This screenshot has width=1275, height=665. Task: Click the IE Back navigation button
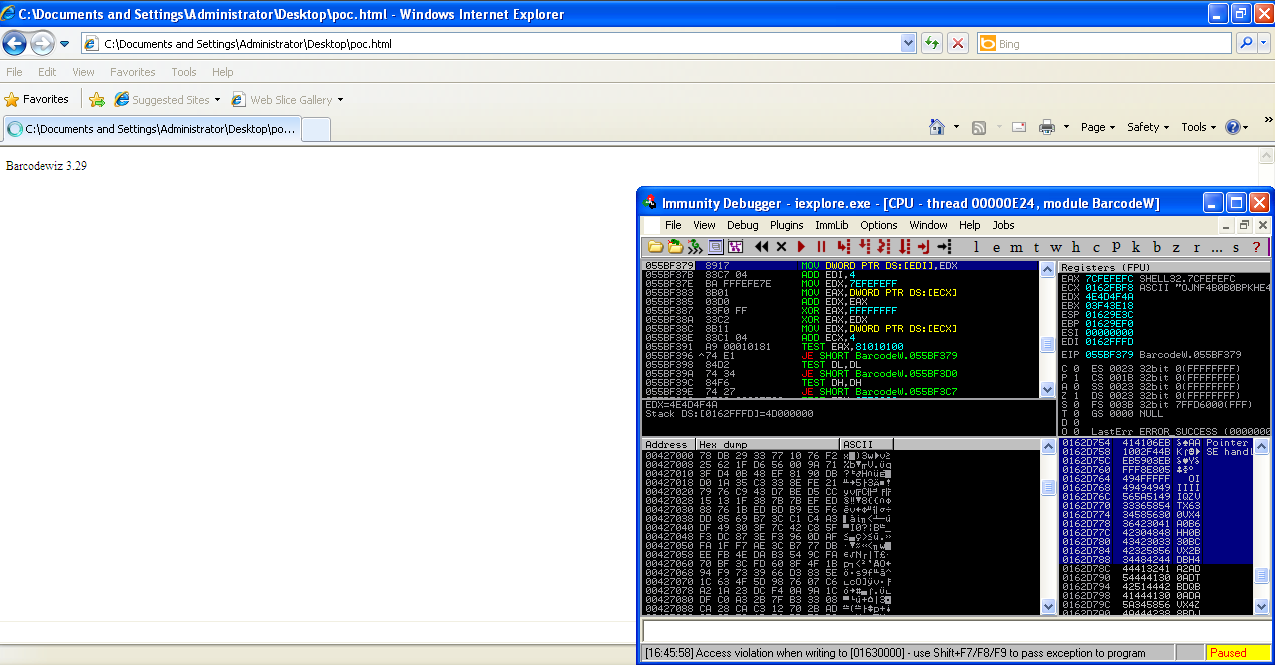click(15, 43)
